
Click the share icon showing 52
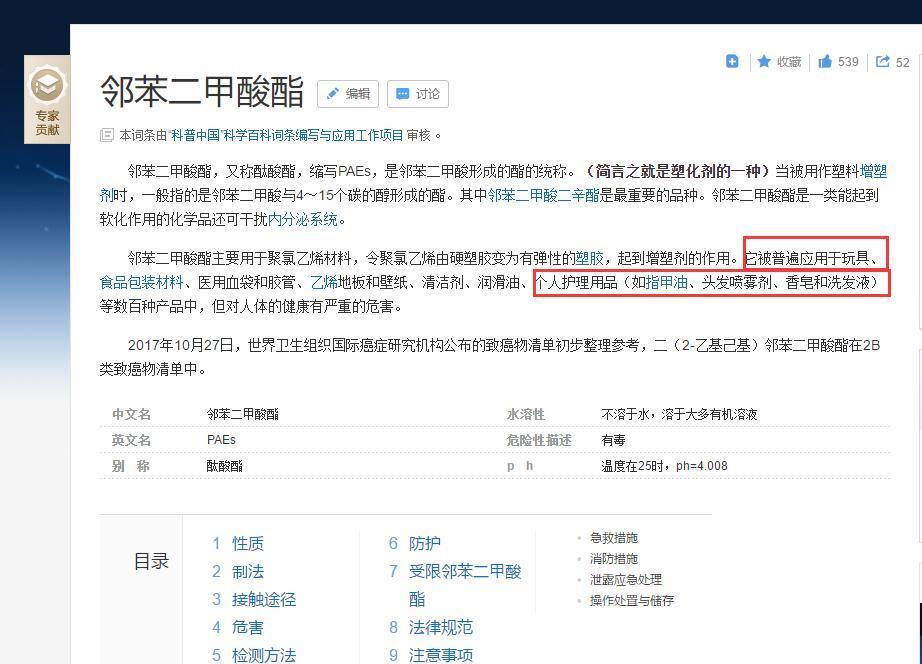tap(883, 62)
